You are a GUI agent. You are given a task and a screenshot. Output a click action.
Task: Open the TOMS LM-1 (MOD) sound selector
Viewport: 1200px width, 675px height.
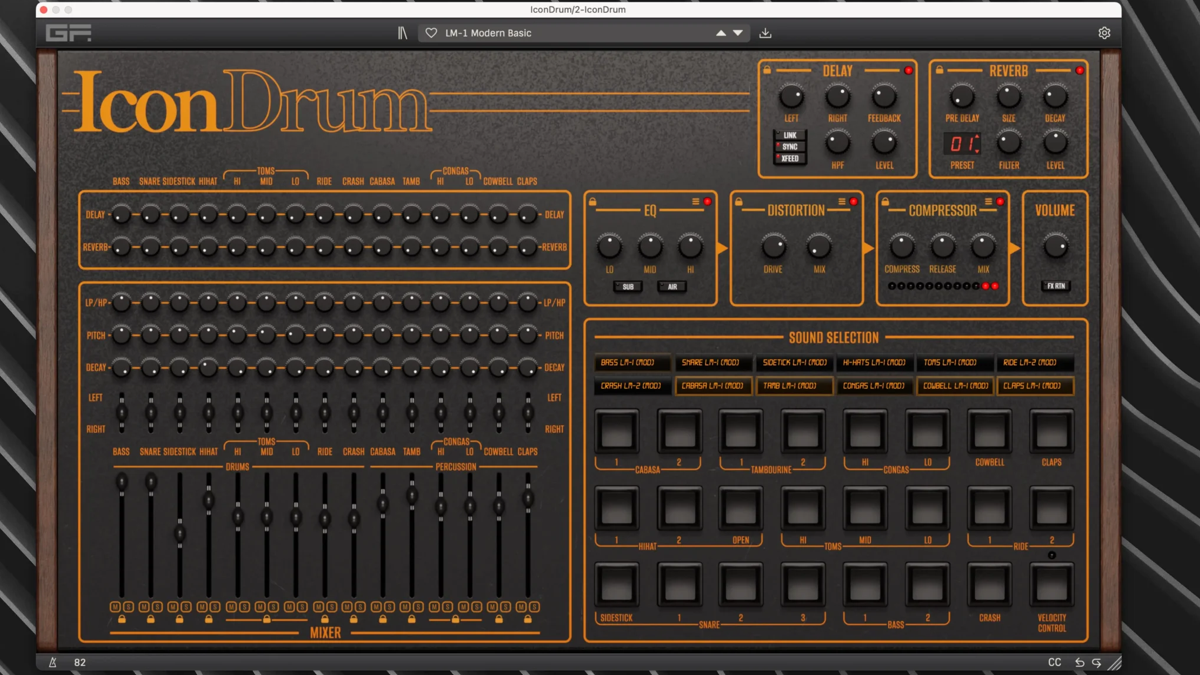(x=954, y=363)
